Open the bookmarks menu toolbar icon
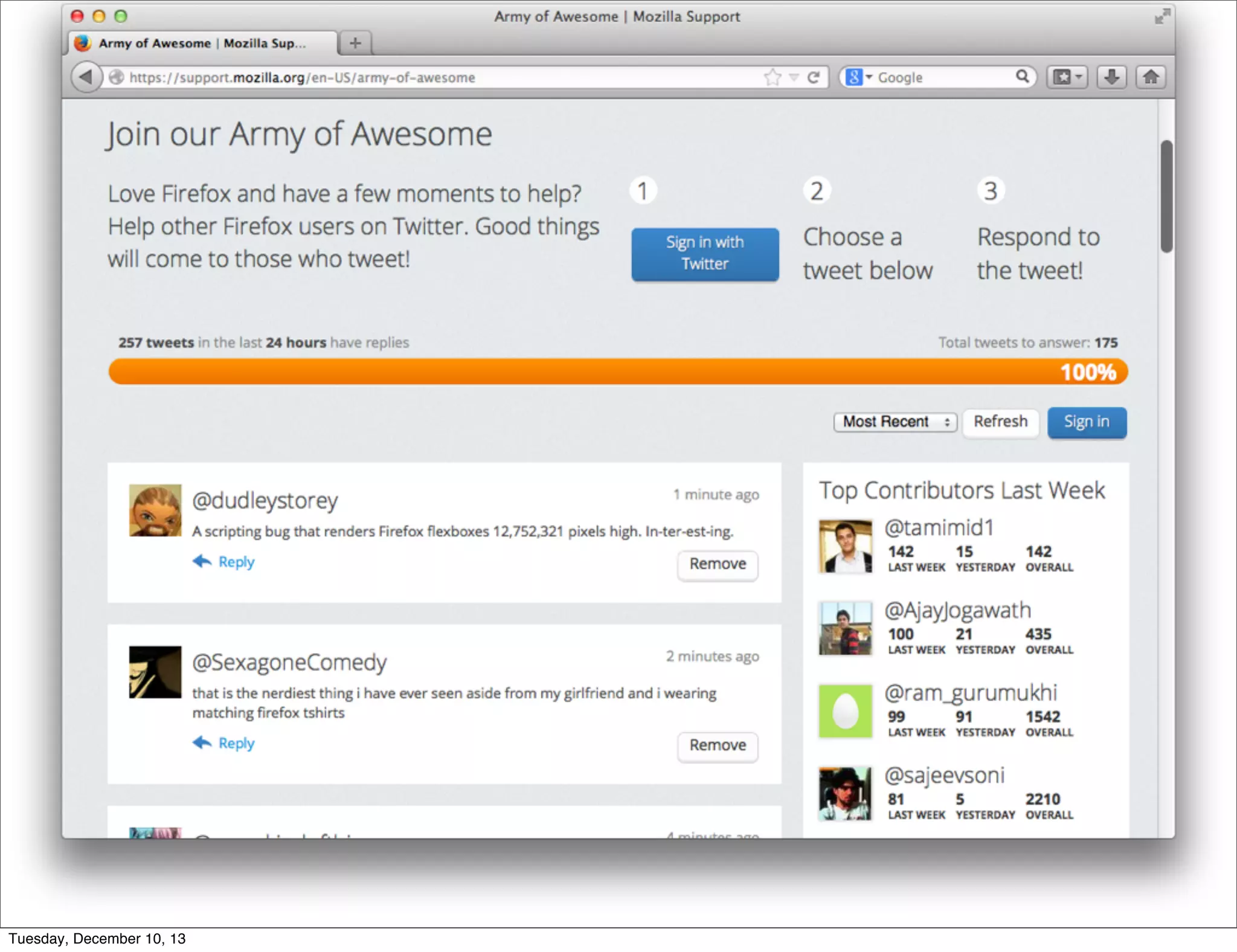Screen dimensions: 1237x952 [x=1067, y=77]
